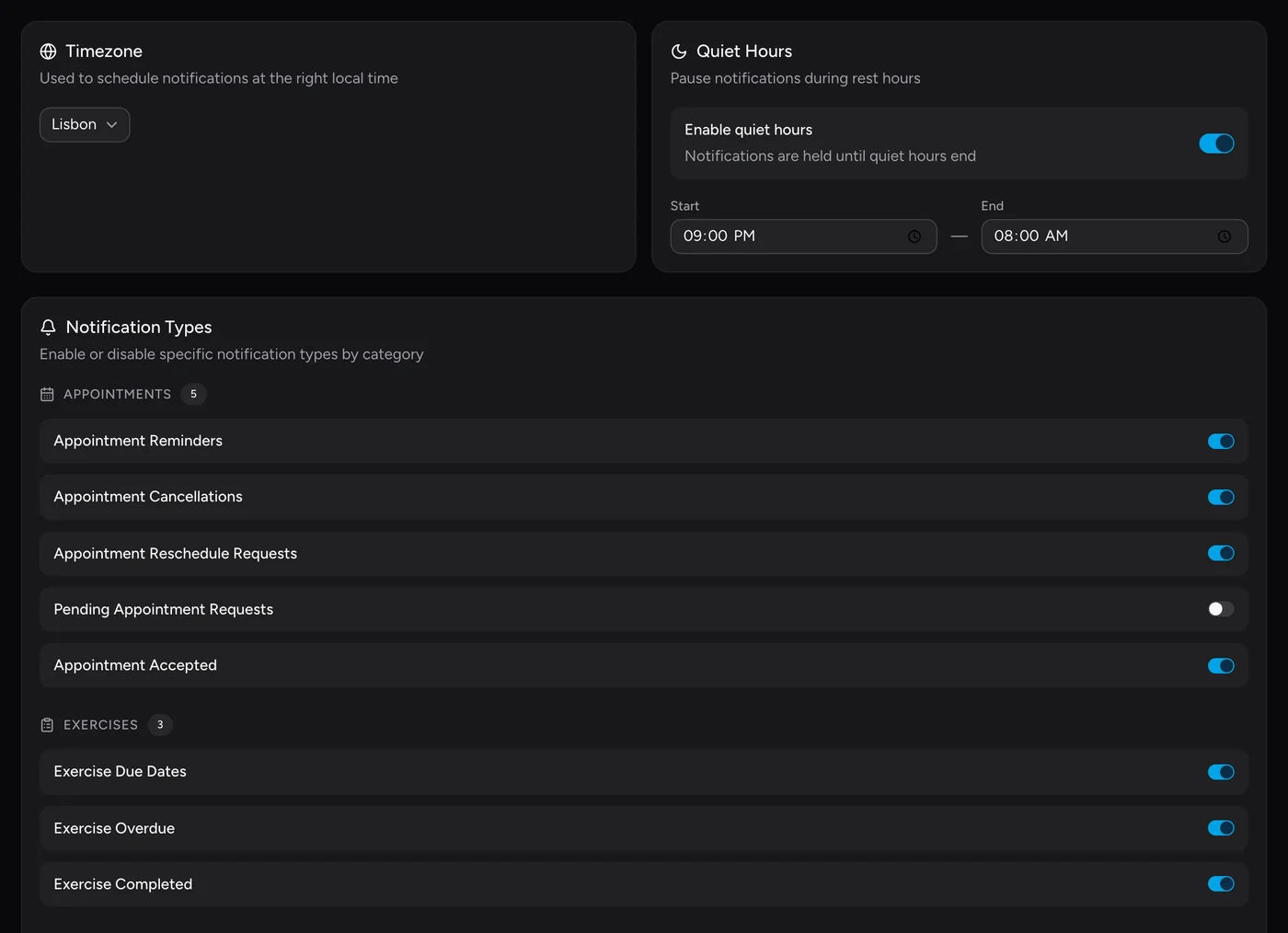The width and height of the screenshot is (1288, 933).
Task: Turn off Exercise Completed toggle
Action: [x=1221, y=884]
